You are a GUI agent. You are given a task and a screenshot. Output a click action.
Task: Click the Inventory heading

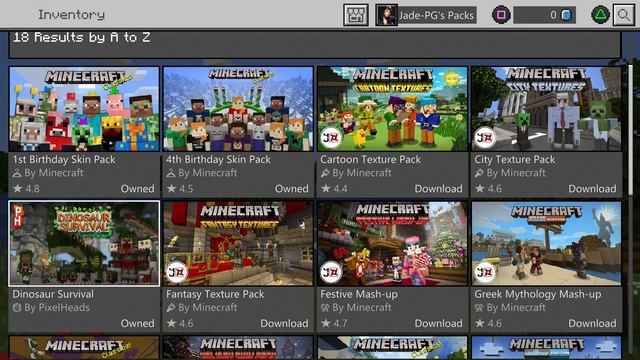click(x=71, y=15)
